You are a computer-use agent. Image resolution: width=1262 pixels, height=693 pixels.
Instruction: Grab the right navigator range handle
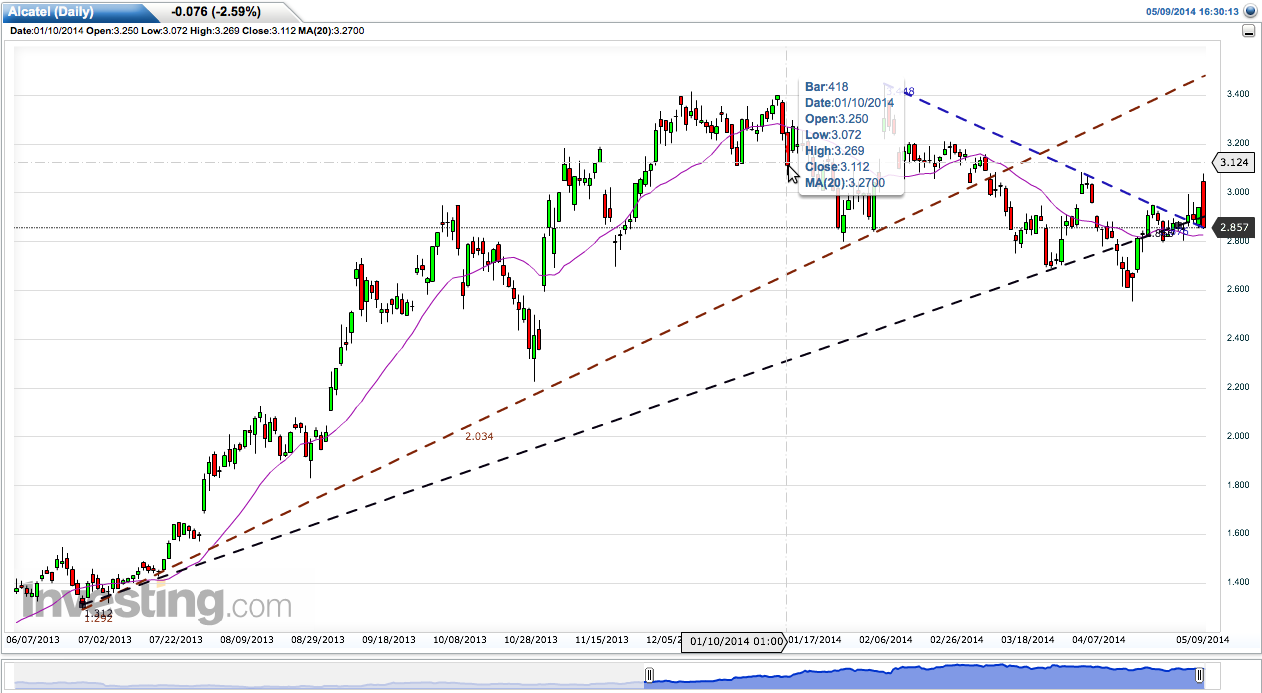[1200, 676]
